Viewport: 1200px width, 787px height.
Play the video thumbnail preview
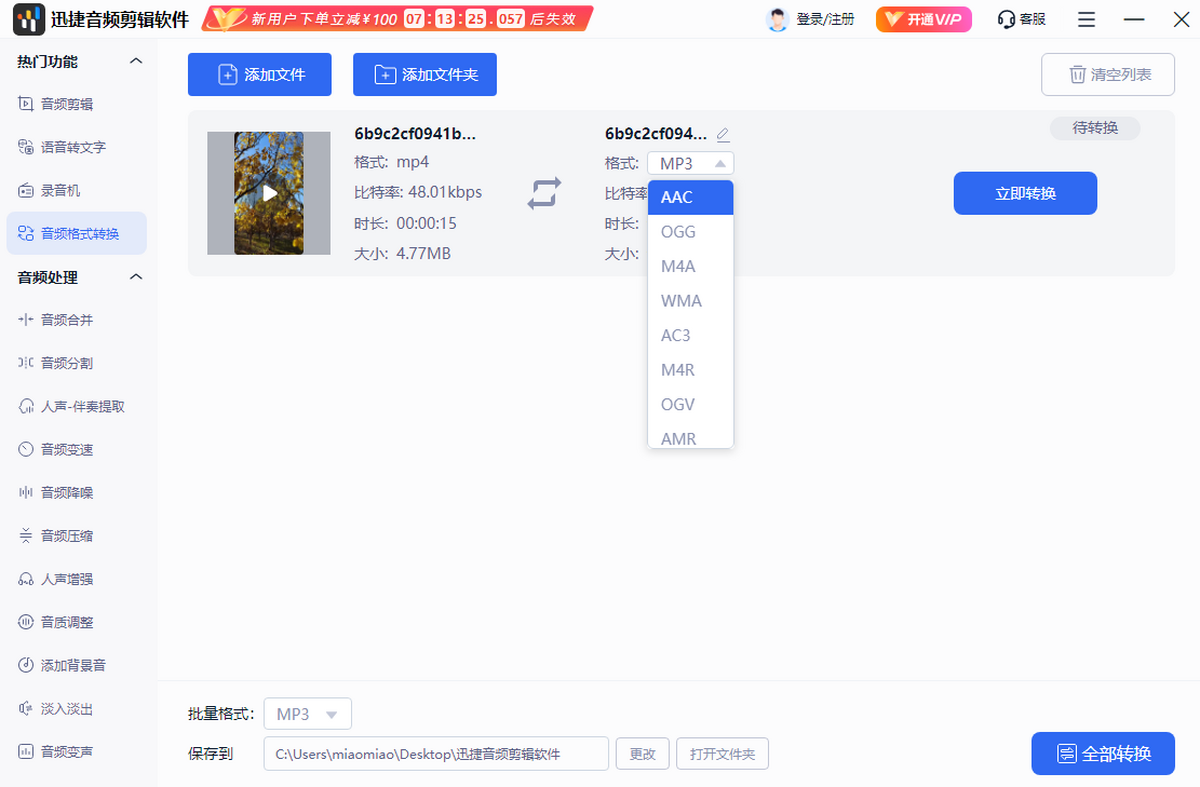point(269,193)
